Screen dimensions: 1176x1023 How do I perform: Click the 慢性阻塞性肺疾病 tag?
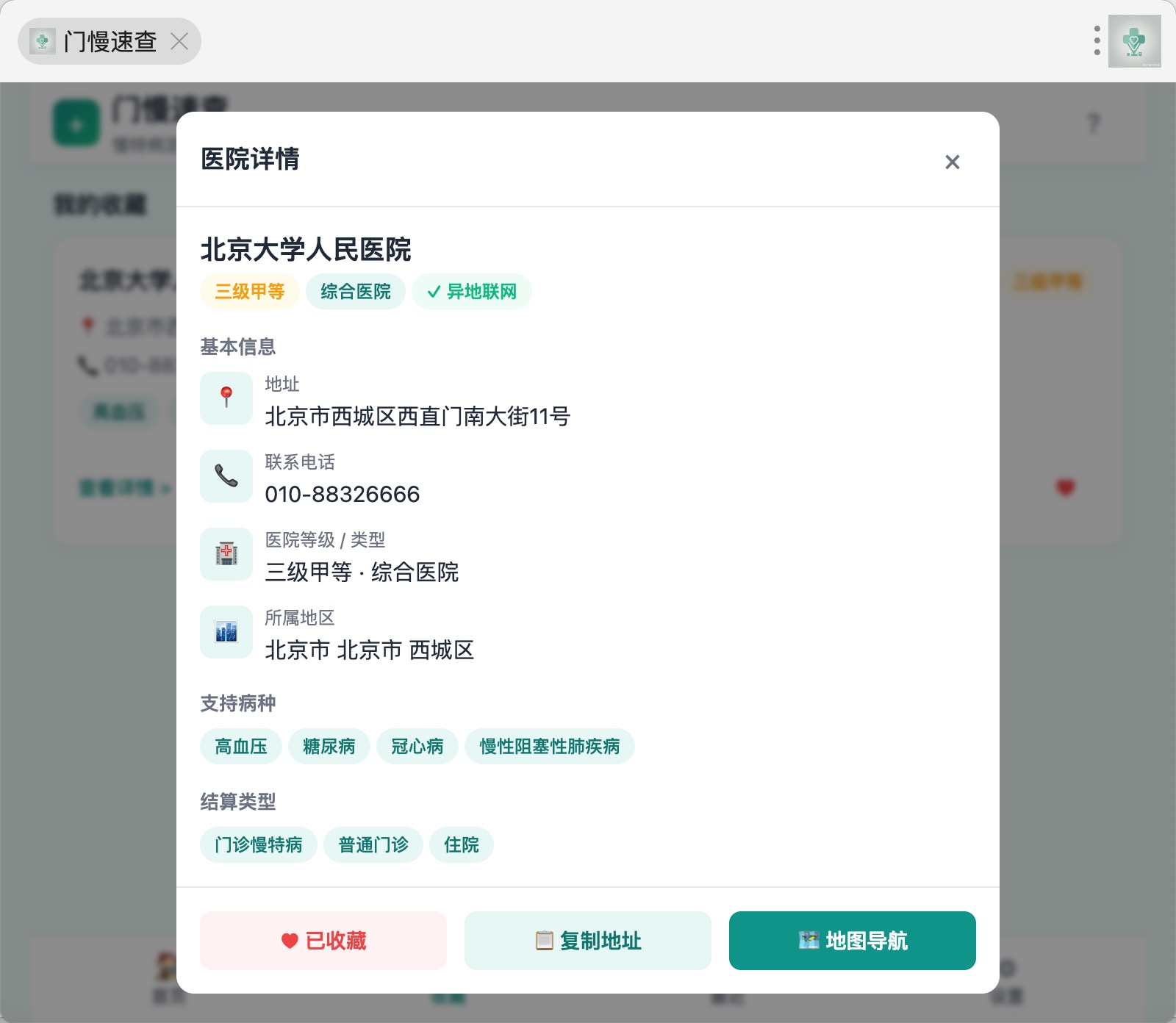550,747
